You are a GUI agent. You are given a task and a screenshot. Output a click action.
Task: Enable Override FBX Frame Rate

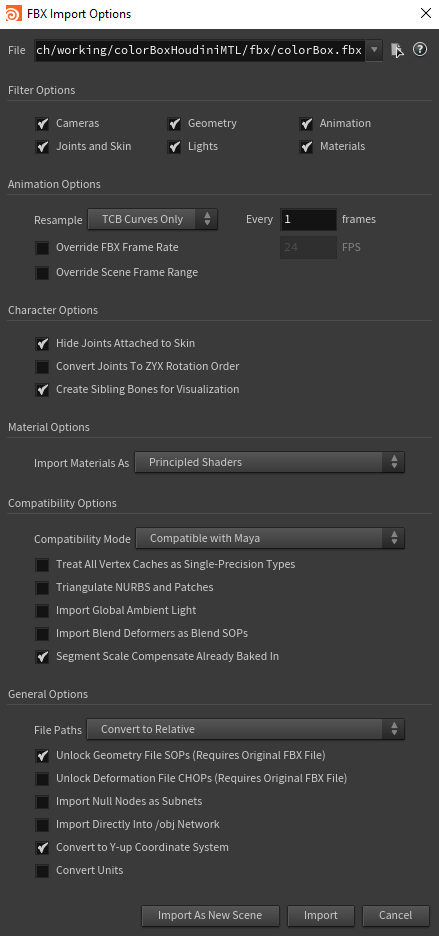coord(42,248)
